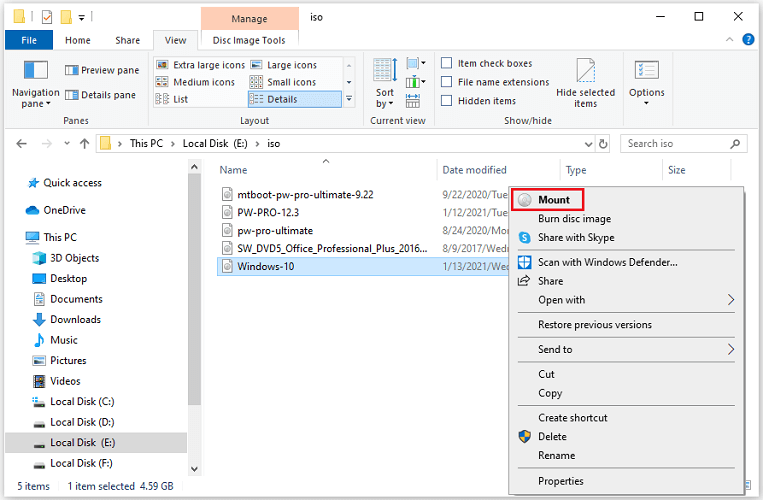
Task: Select the View ribbon tab
Action: pyautogui.click(x=175, y=40)
